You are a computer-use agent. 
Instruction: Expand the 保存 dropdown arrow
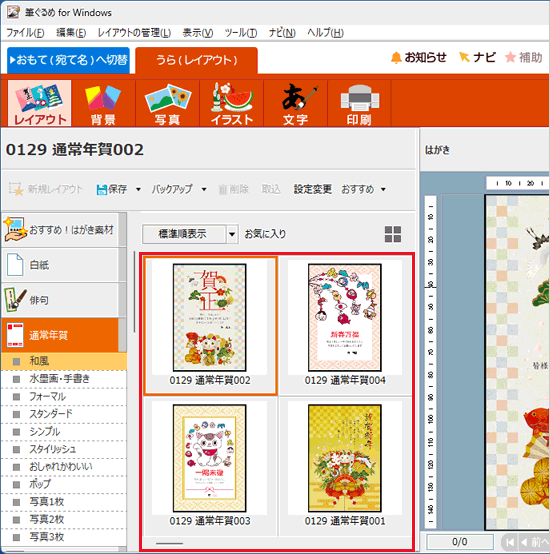click(138, 189)
